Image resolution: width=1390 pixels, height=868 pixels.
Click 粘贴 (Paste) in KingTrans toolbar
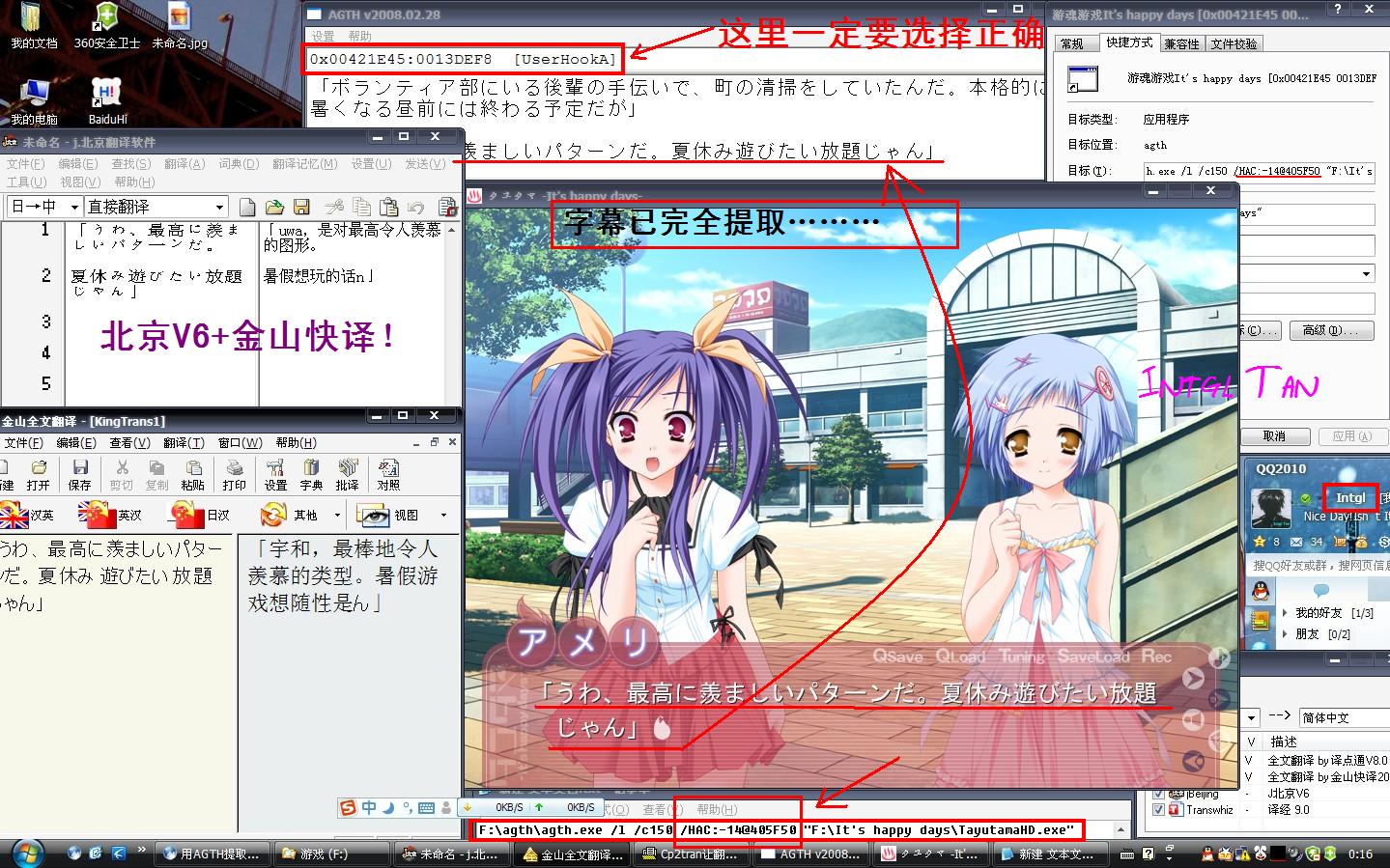click(192, 475)
